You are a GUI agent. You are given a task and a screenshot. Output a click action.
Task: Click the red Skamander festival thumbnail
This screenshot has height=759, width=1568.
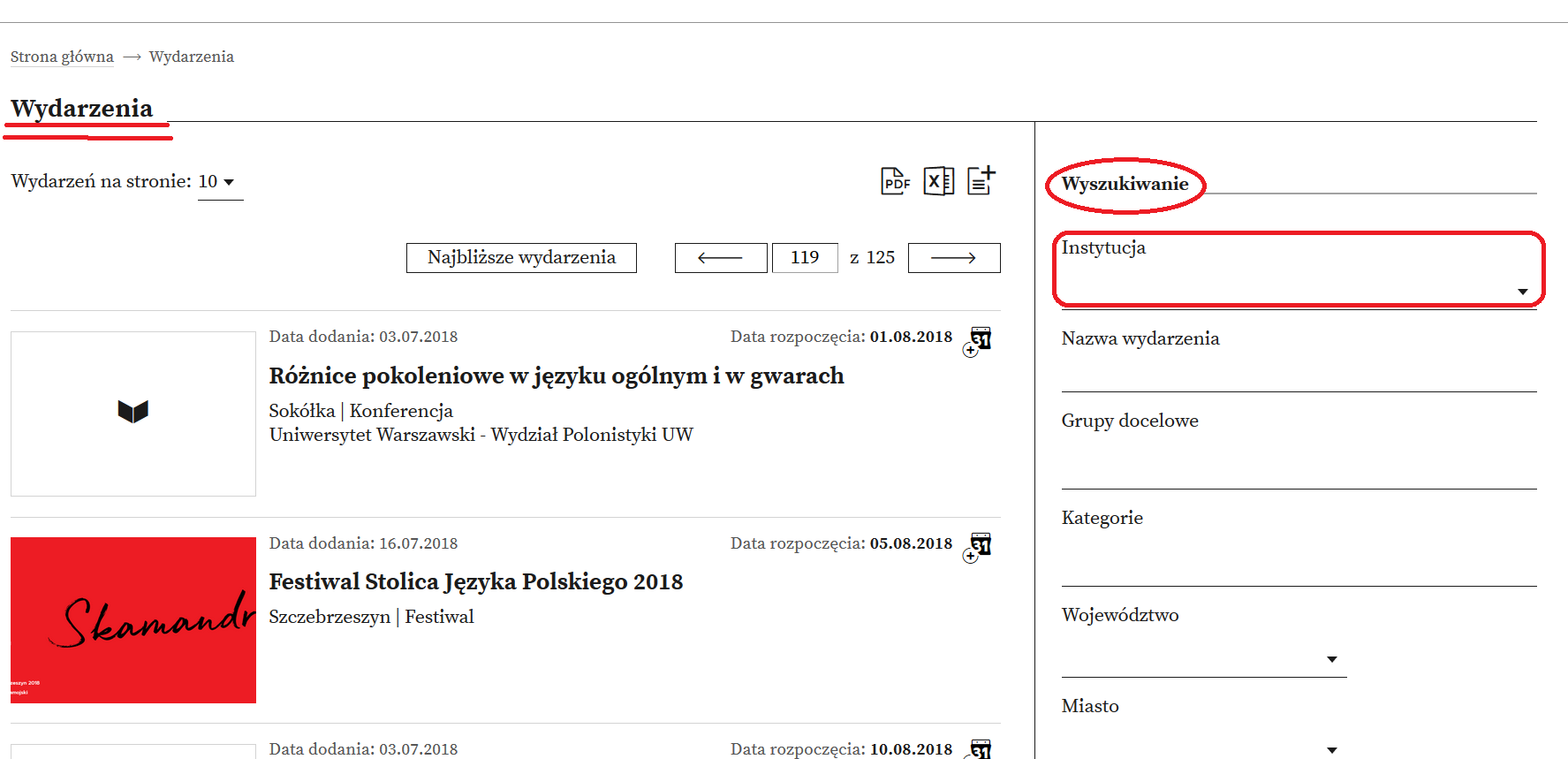pyautogui.click(x=133, y=619)
